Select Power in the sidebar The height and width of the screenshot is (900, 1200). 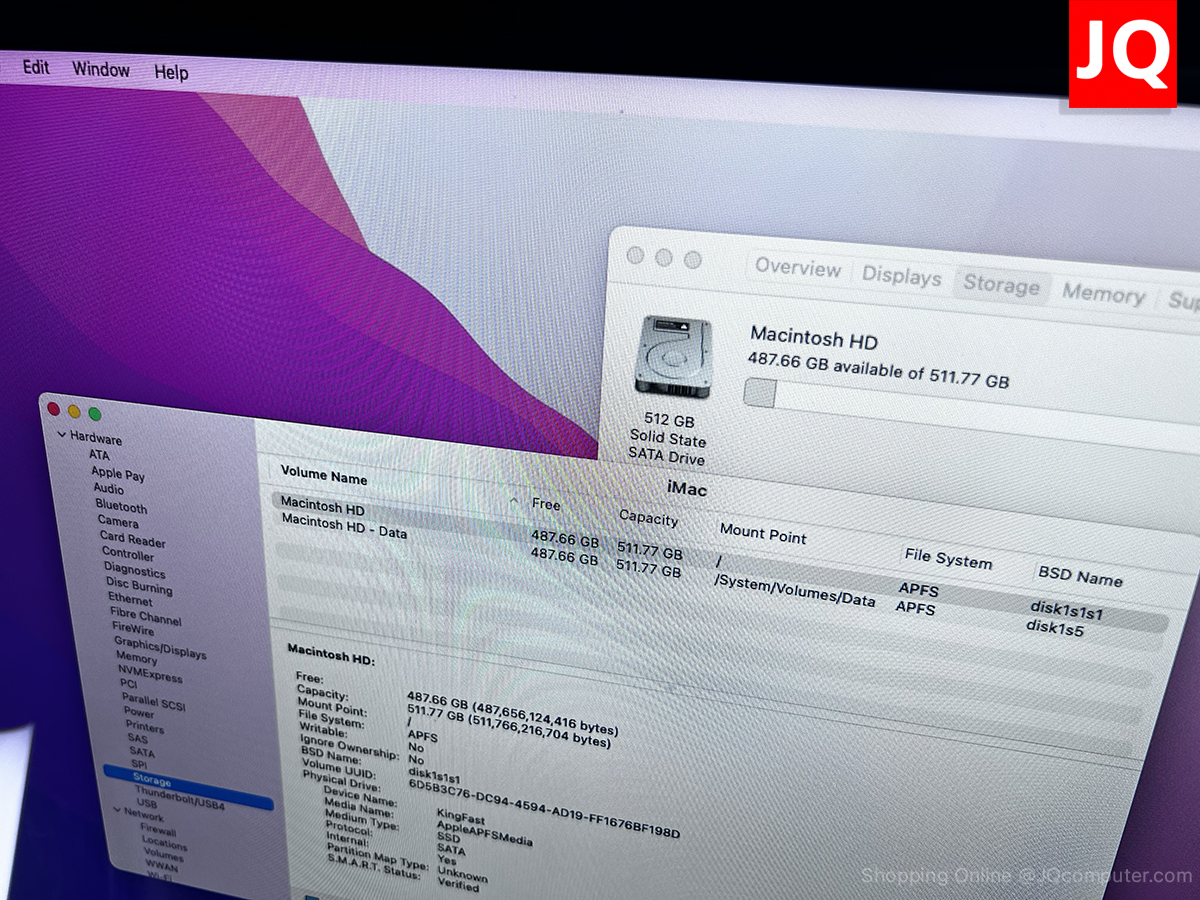[x=139, y=713]
